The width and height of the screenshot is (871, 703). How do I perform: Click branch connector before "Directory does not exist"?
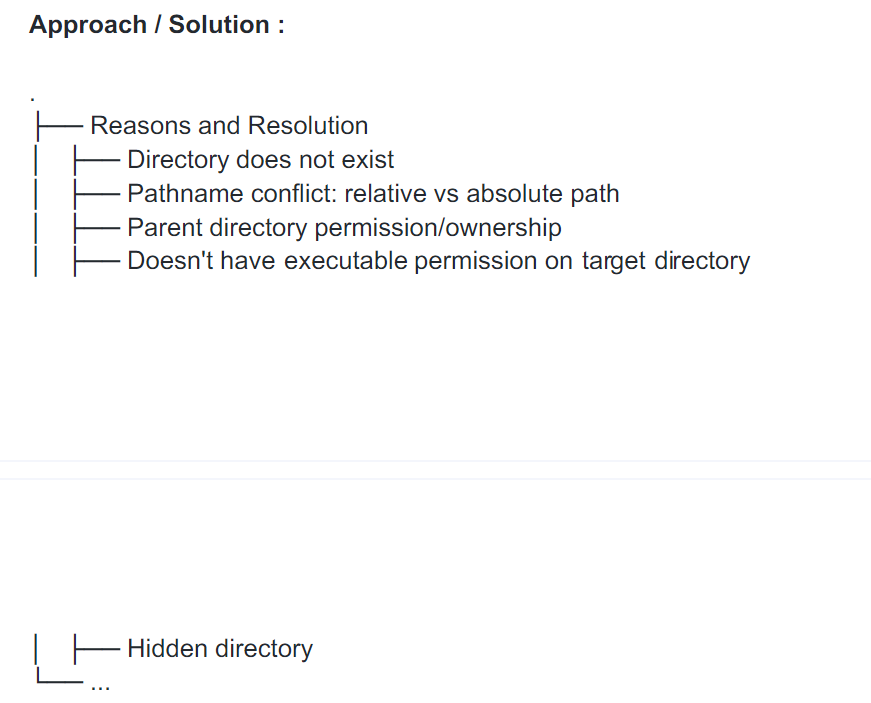[97, 160]
